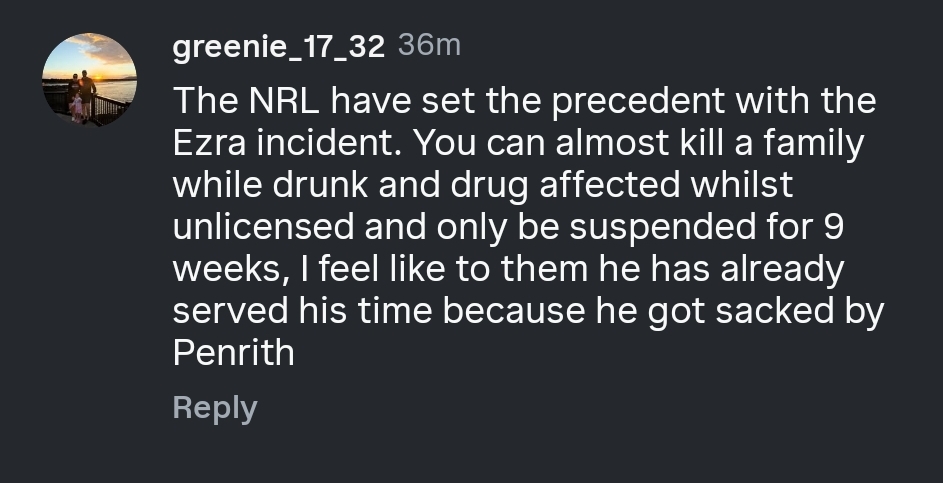The width and height of the screenshot is (943, 483).
Task: Click the word already in the comment
Action: [x=782, y=270]
